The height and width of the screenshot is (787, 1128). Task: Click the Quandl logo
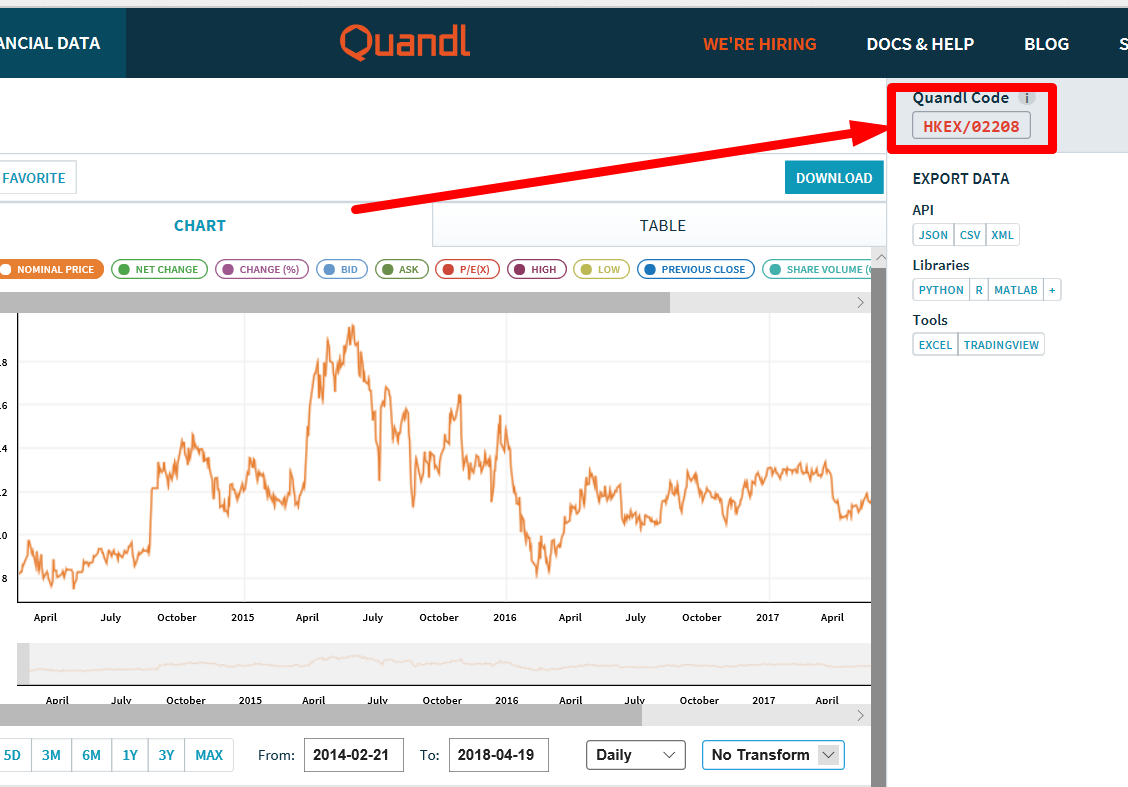point(405,42)
